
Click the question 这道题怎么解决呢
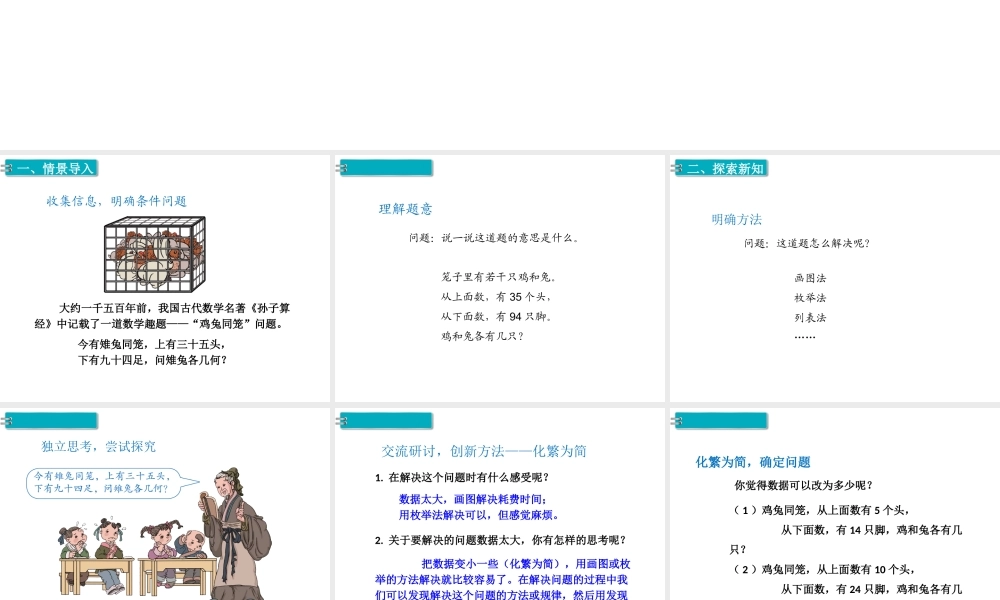[806, 243]
